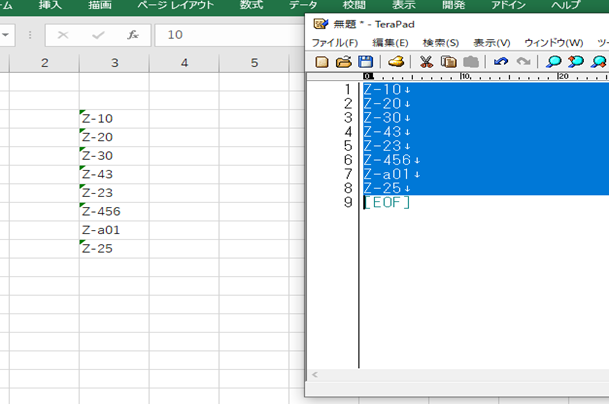
Task: Switch to Excel's 開発 ribbon tab
Action: 453,5
